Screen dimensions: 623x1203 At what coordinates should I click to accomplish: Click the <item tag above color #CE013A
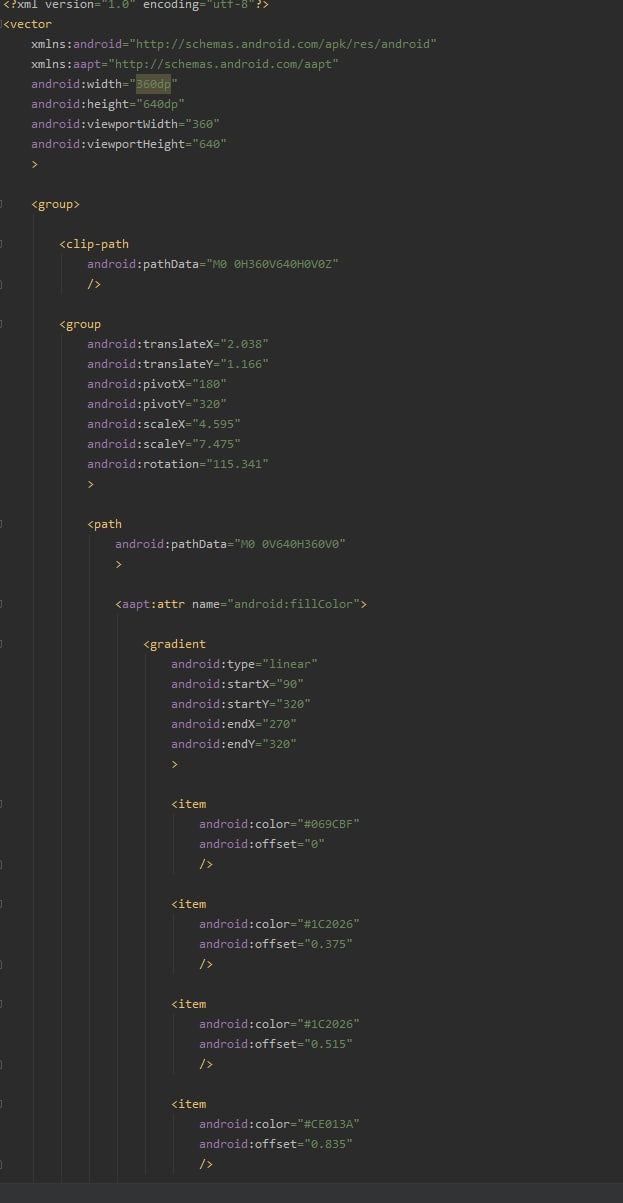pyautogui.click(x=189, y=1104)
